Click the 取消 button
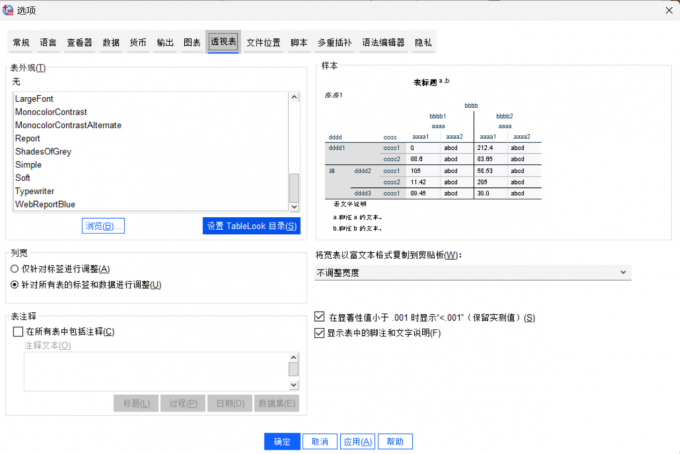 [x=320, y=441]
